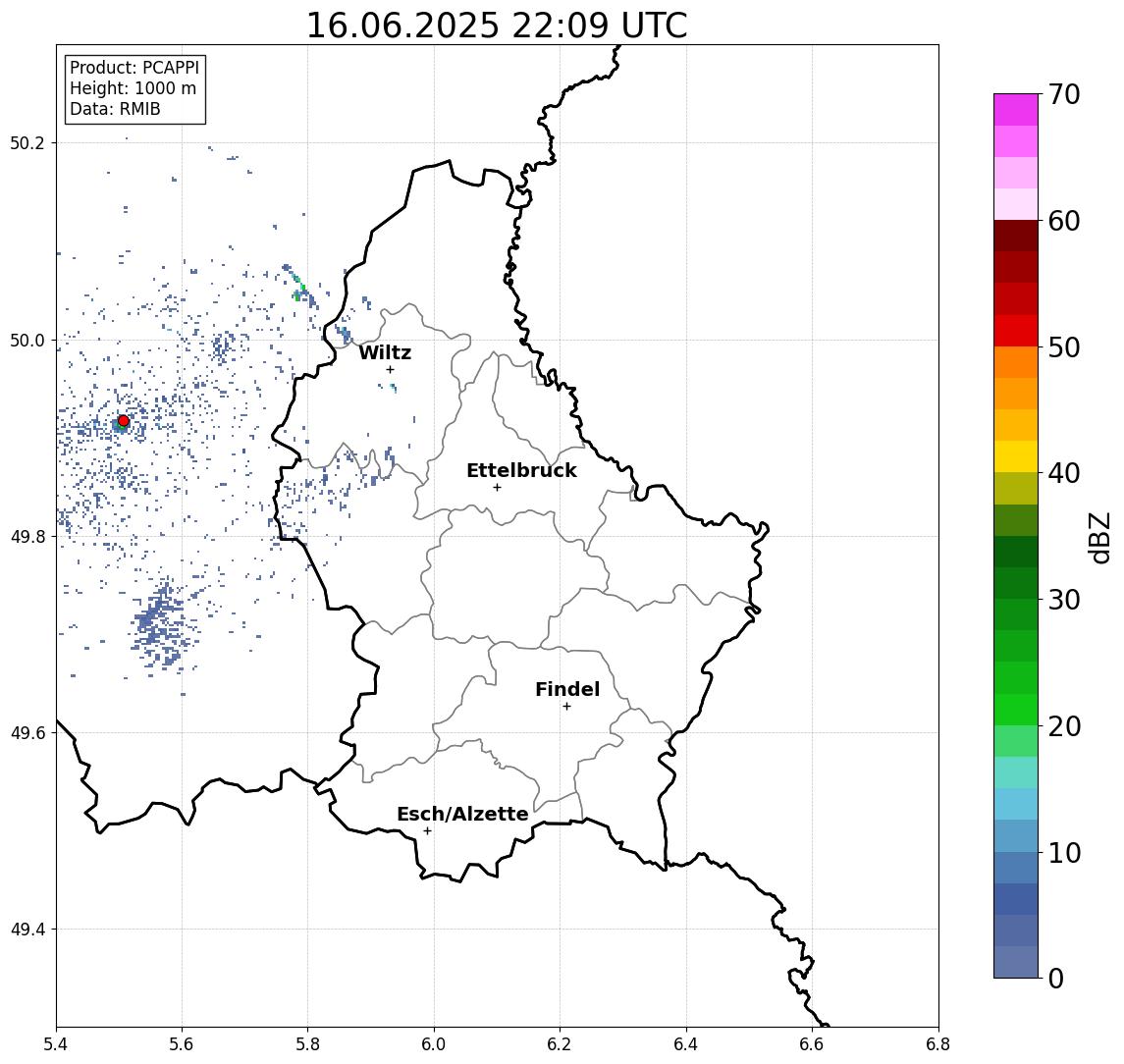Click the Wiltz station cross marker
Viewport: 1124px width, 1064px height.
click(390, 369)
